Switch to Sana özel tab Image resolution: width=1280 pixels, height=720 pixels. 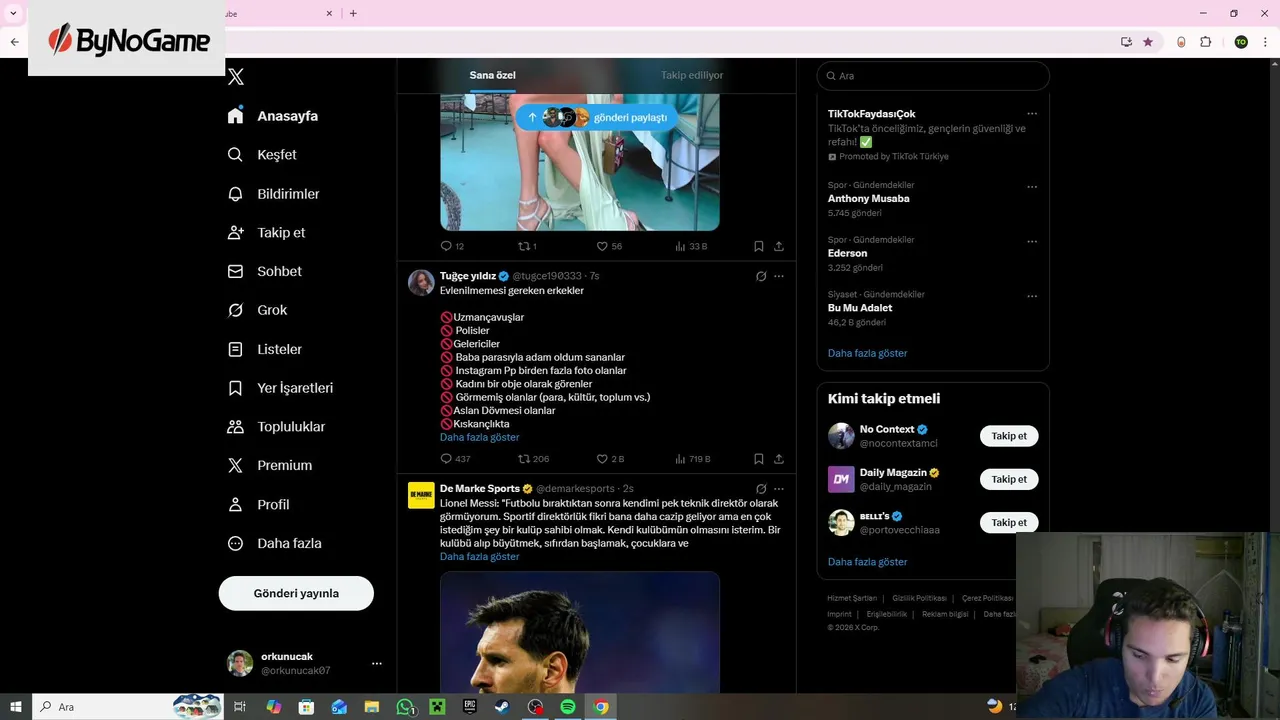click(493, 75)
